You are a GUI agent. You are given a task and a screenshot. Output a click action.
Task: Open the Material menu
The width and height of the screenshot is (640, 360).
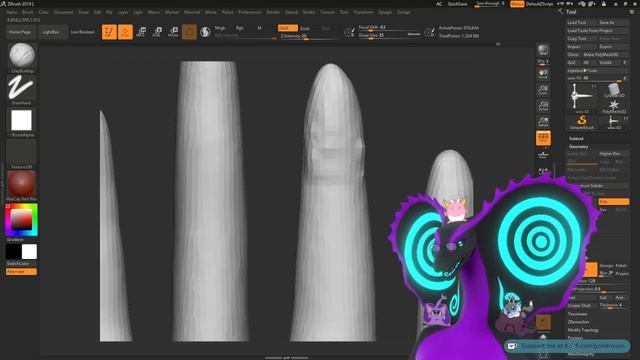click(x=192, y=12)
